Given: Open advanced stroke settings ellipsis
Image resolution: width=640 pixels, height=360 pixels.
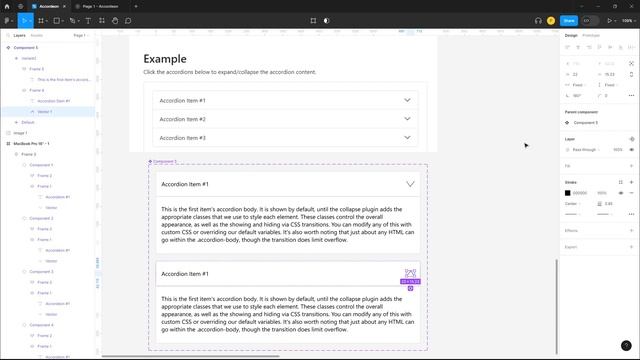Looking at the screenshot, I should coord(631,214).
